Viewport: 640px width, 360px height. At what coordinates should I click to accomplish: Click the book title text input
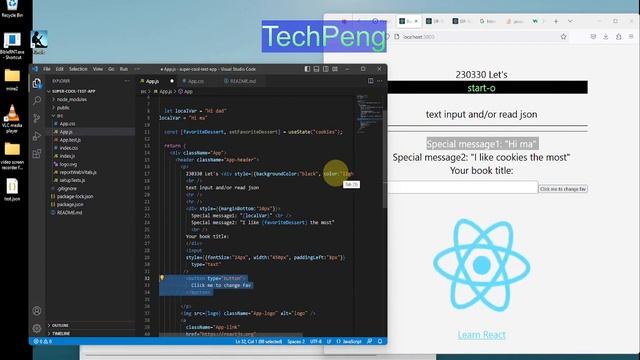[x=462, y=187]
